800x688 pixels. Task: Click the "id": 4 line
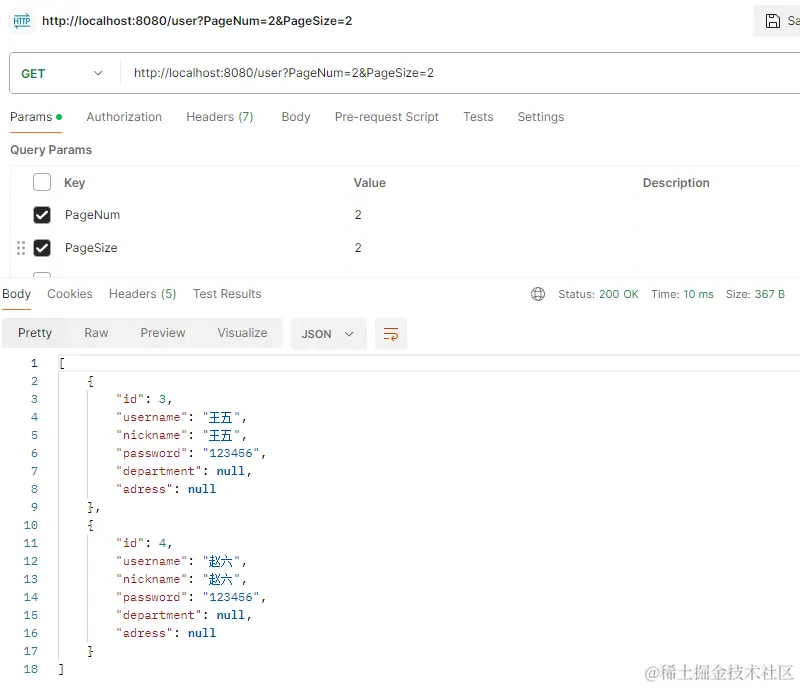point(144,543)
